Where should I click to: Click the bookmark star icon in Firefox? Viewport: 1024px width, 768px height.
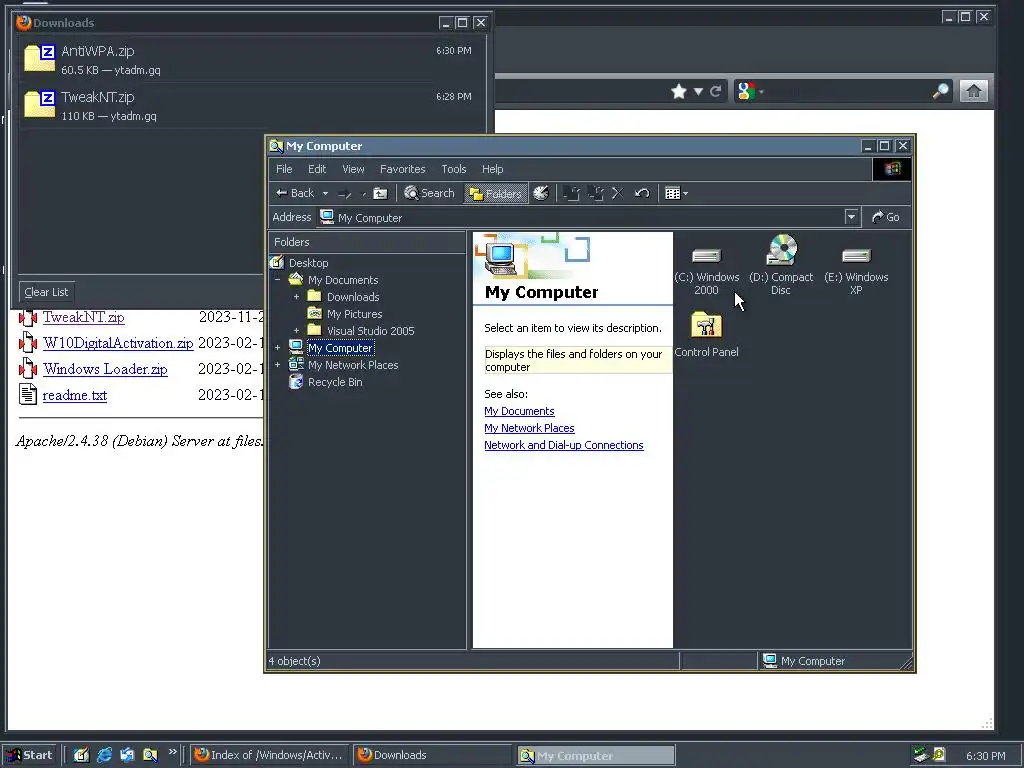click(x=679, y=91)
